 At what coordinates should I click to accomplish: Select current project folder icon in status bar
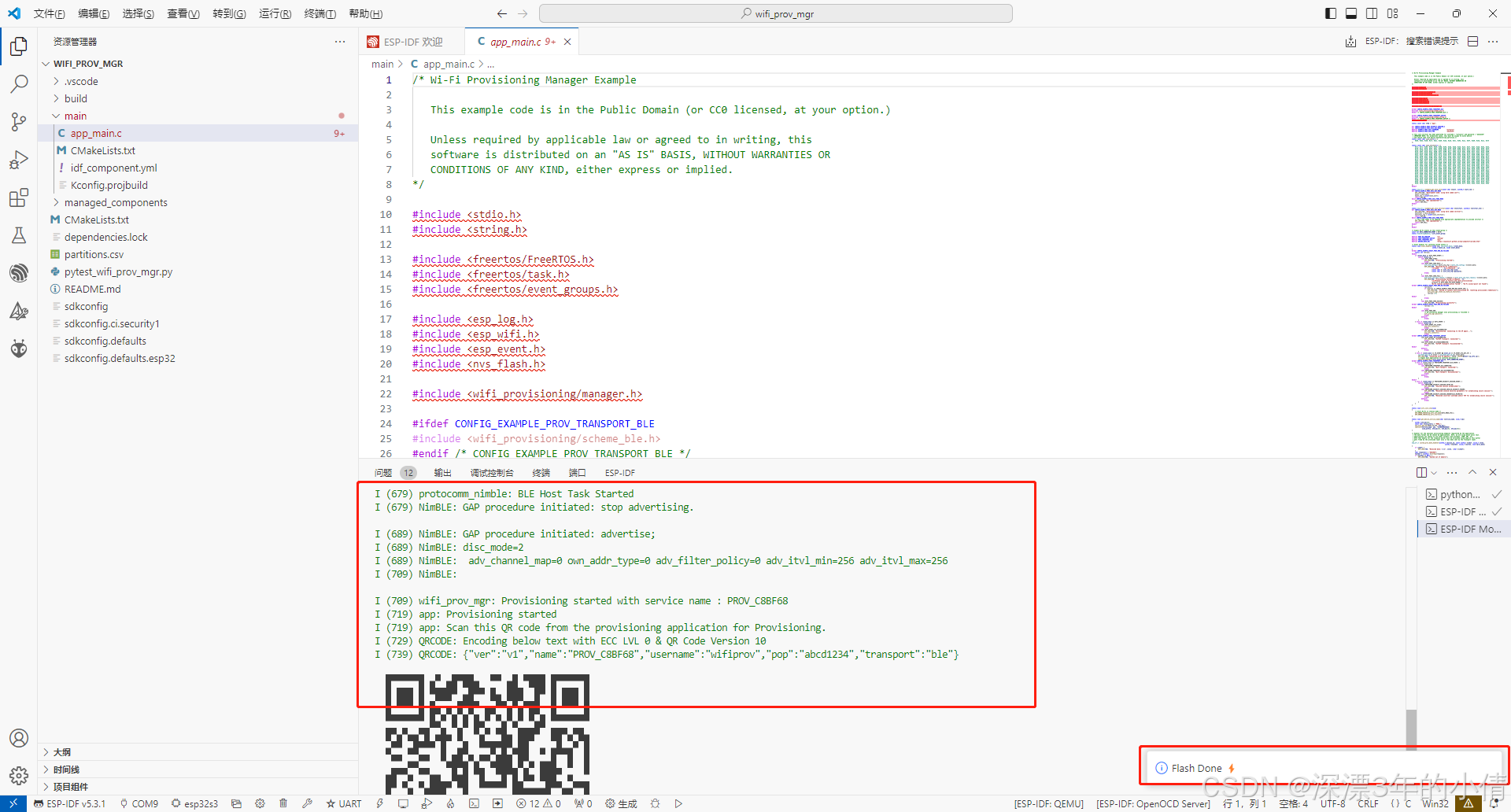(236, 803)
